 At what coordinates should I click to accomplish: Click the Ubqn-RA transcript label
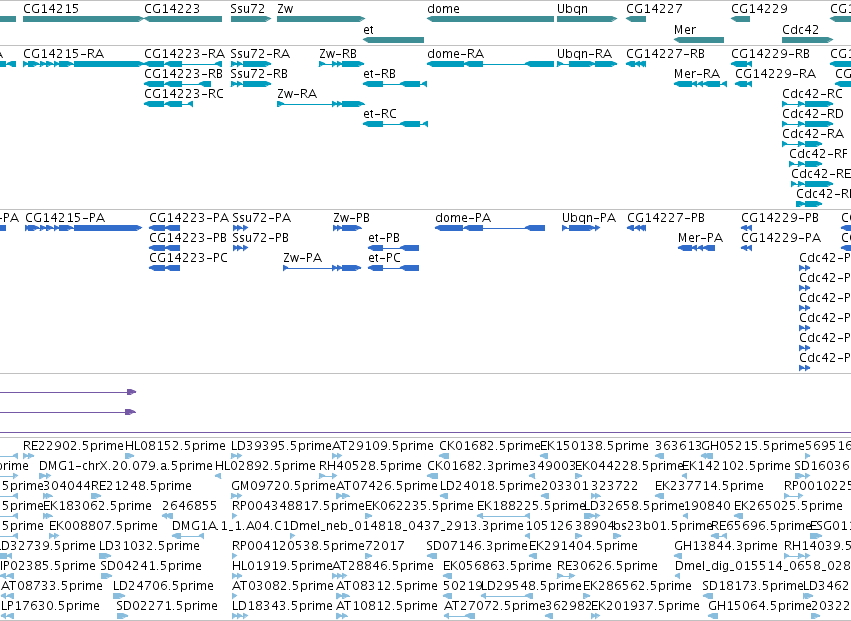pos(585,54)
